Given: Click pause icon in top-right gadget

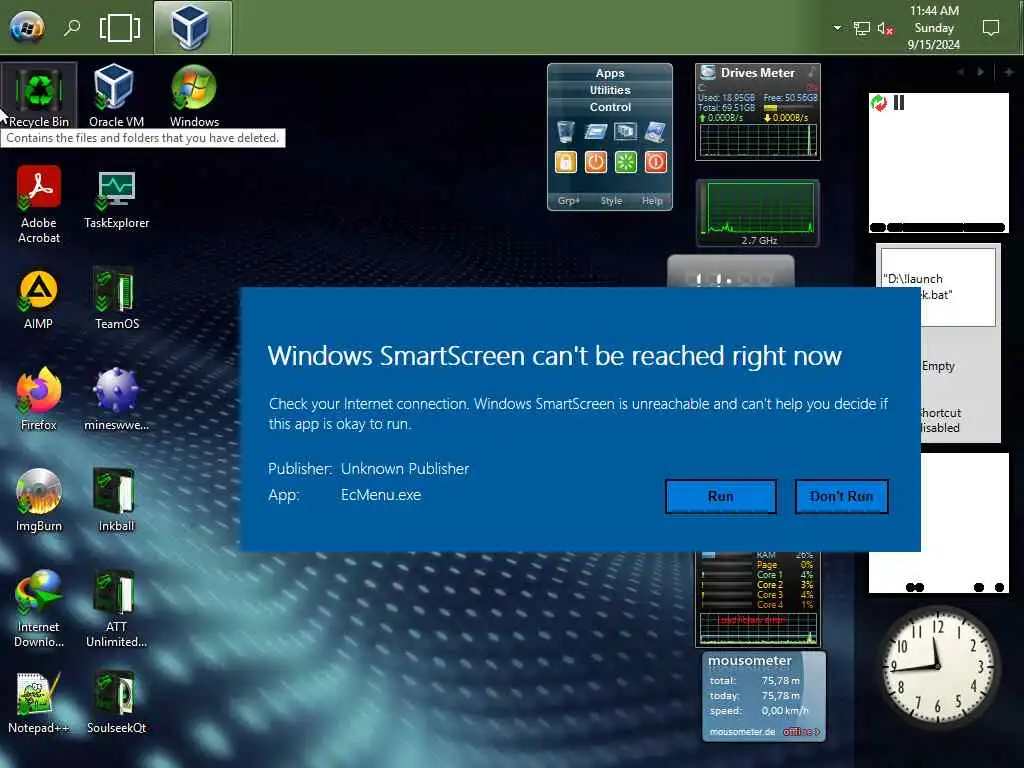Looking at the screenshot, I should coord(899,103).
